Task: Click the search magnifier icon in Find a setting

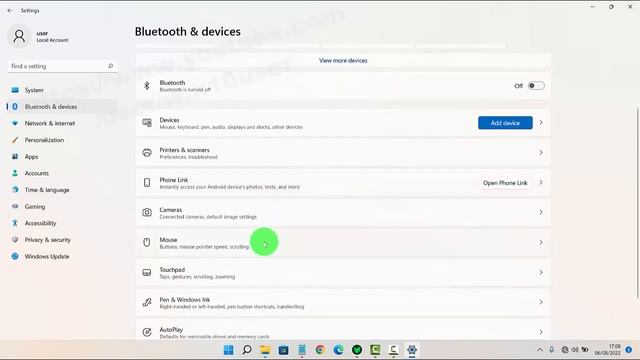Action: point(110,66)
